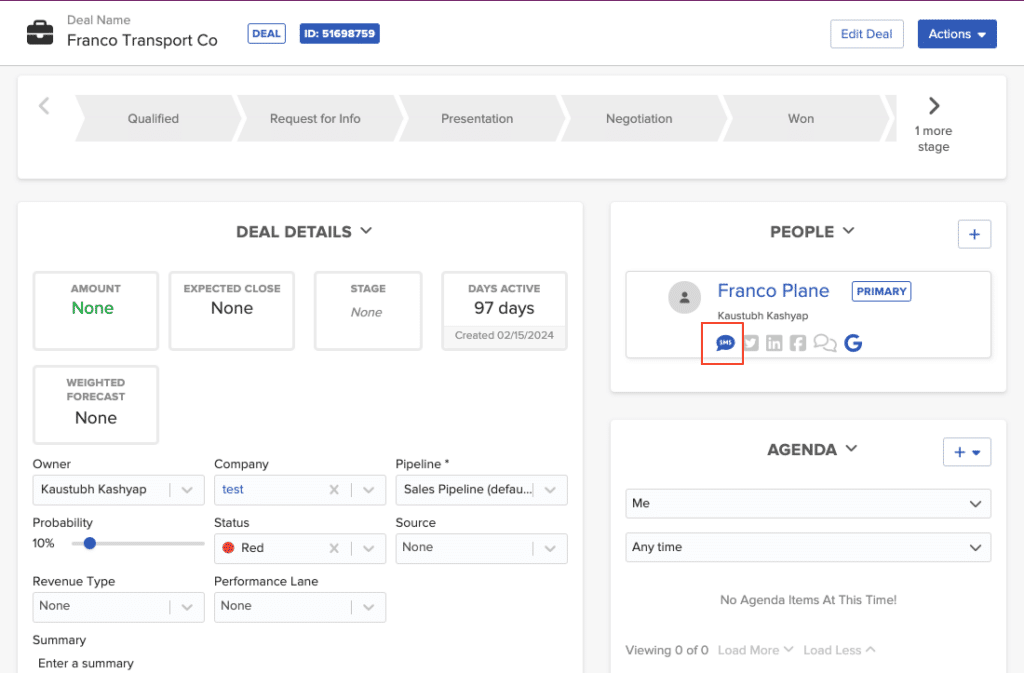Click the Edit Deal button
Screen dimensions: 1024x673
866,33
